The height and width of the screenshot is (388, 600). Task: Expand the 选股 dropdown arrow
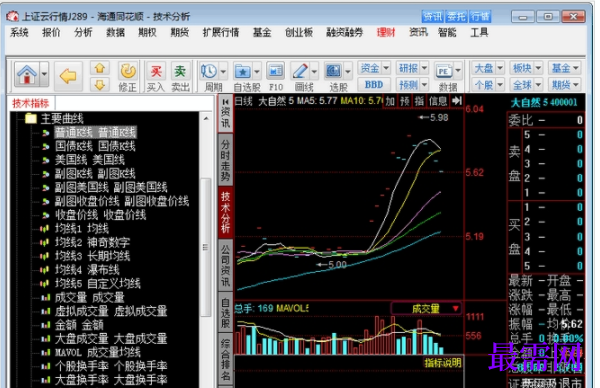click(348, 72)
